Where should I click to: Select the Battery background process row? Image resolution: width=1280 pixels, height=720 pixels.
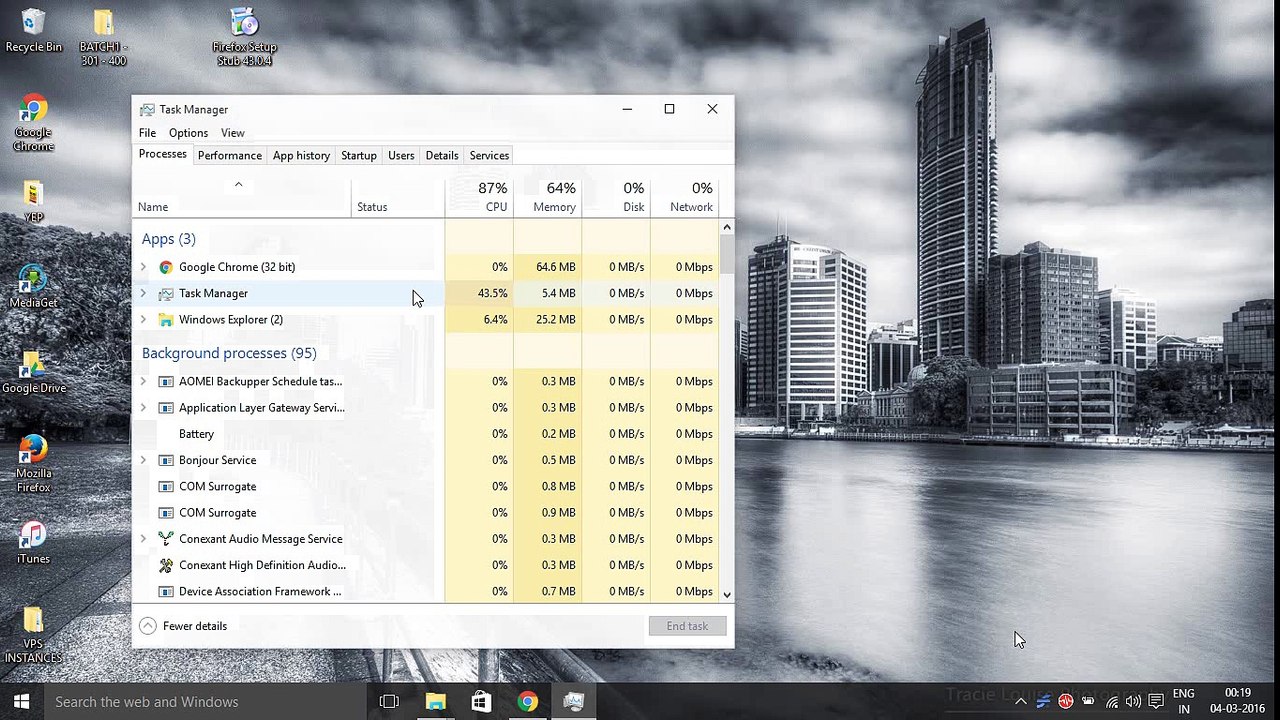point(425,434)
